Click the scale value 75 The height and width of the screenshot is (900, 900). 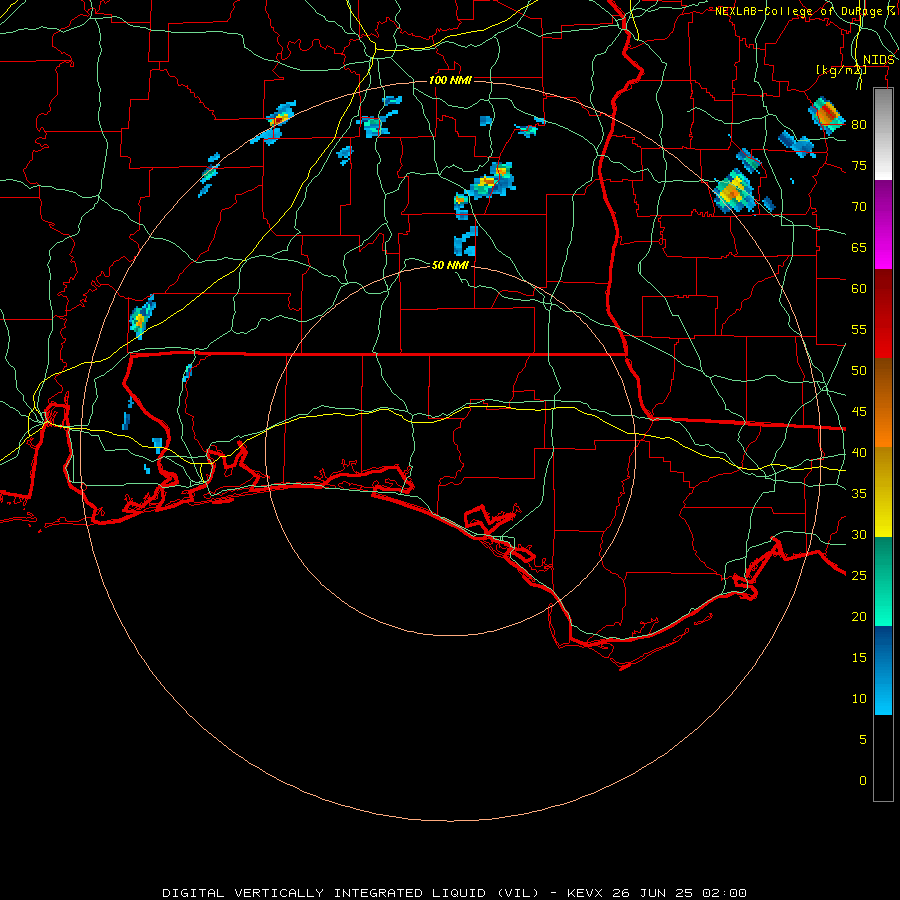[859, 165]
